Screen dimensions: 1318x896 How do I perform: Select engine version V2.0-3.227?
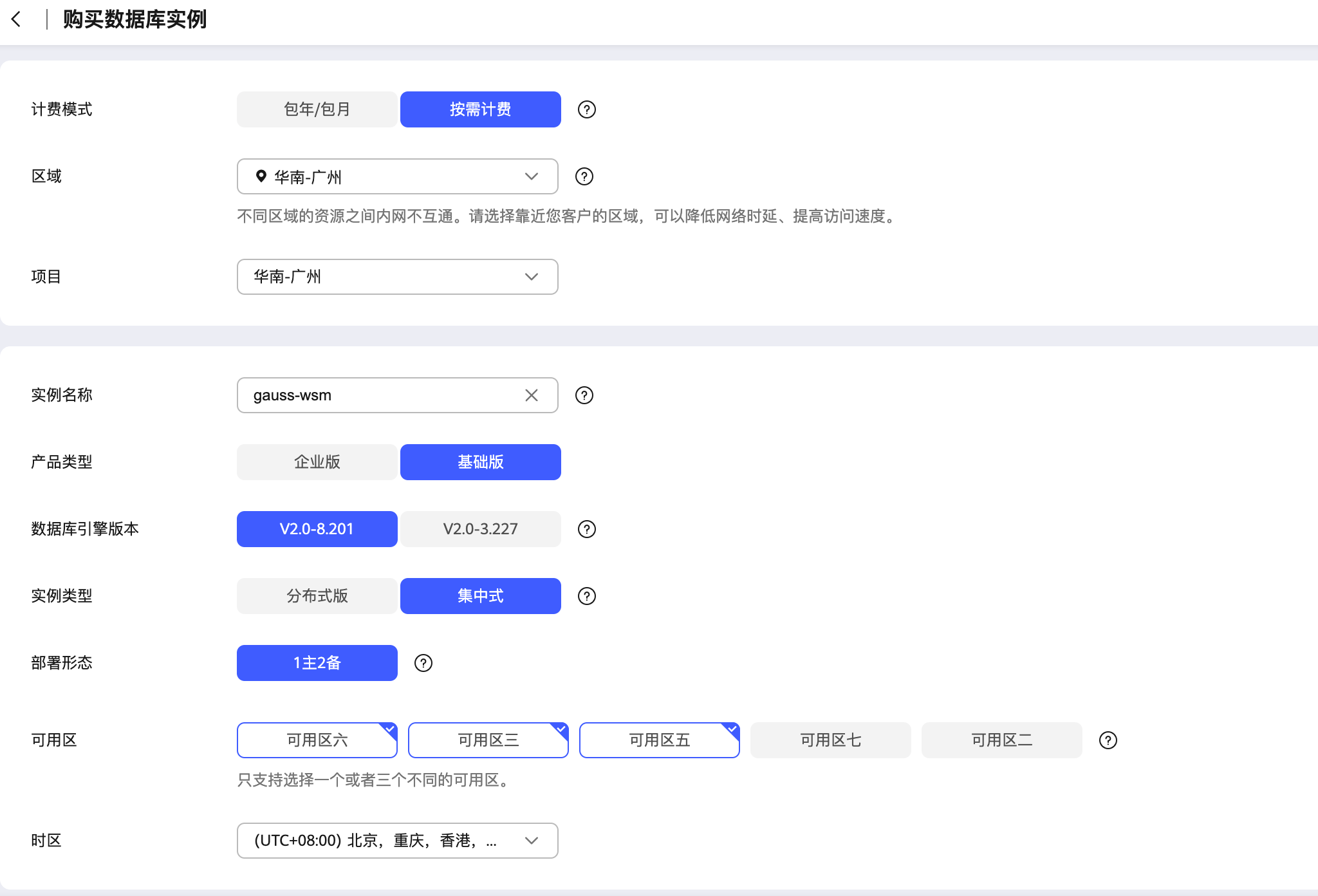point(480,529)
